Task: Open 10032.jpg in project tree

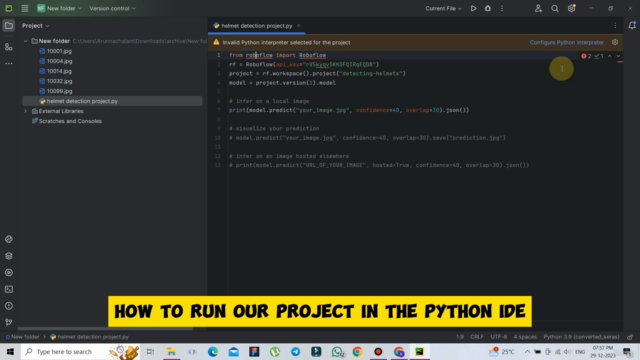Action: [x=59, y=81]
